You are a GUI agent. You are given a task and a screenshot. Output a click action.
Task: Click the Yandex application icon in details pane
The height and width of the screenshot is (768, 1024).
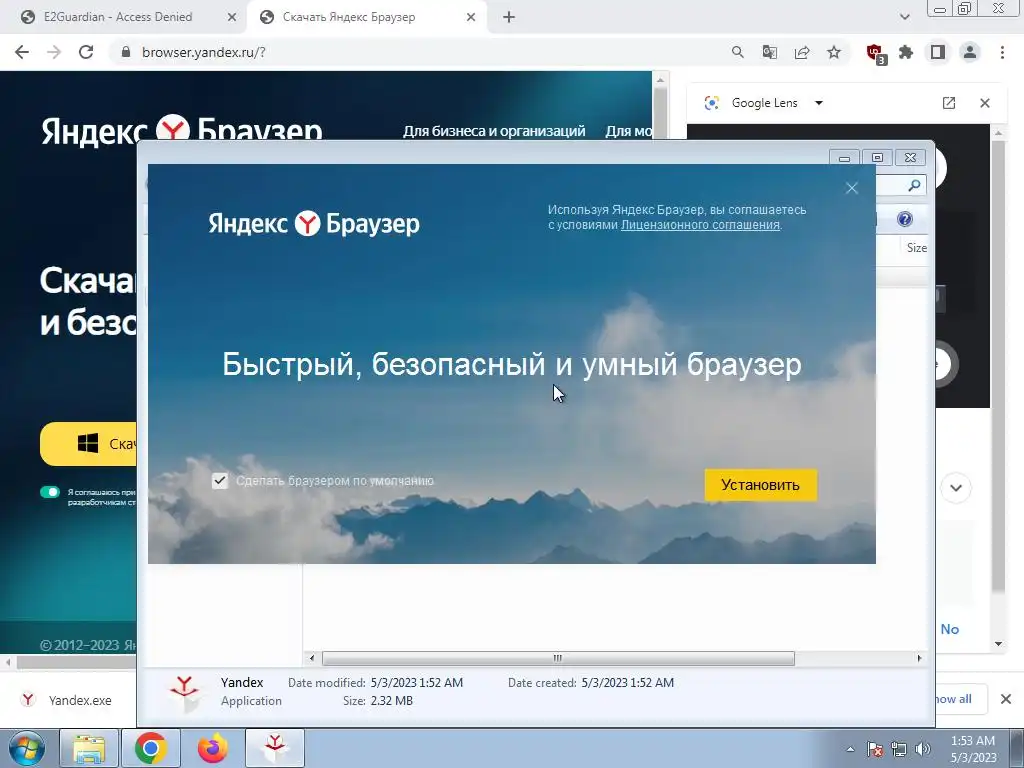[x=185, y=694]
